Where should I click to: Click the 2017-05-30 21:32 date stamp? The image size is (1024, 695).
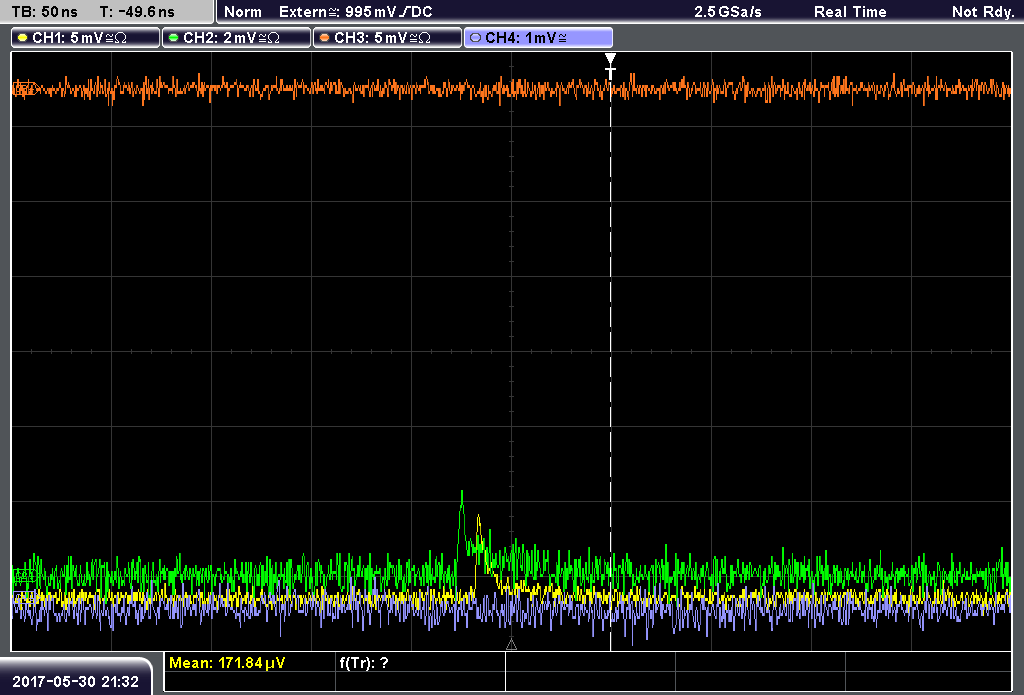(76, 682)
